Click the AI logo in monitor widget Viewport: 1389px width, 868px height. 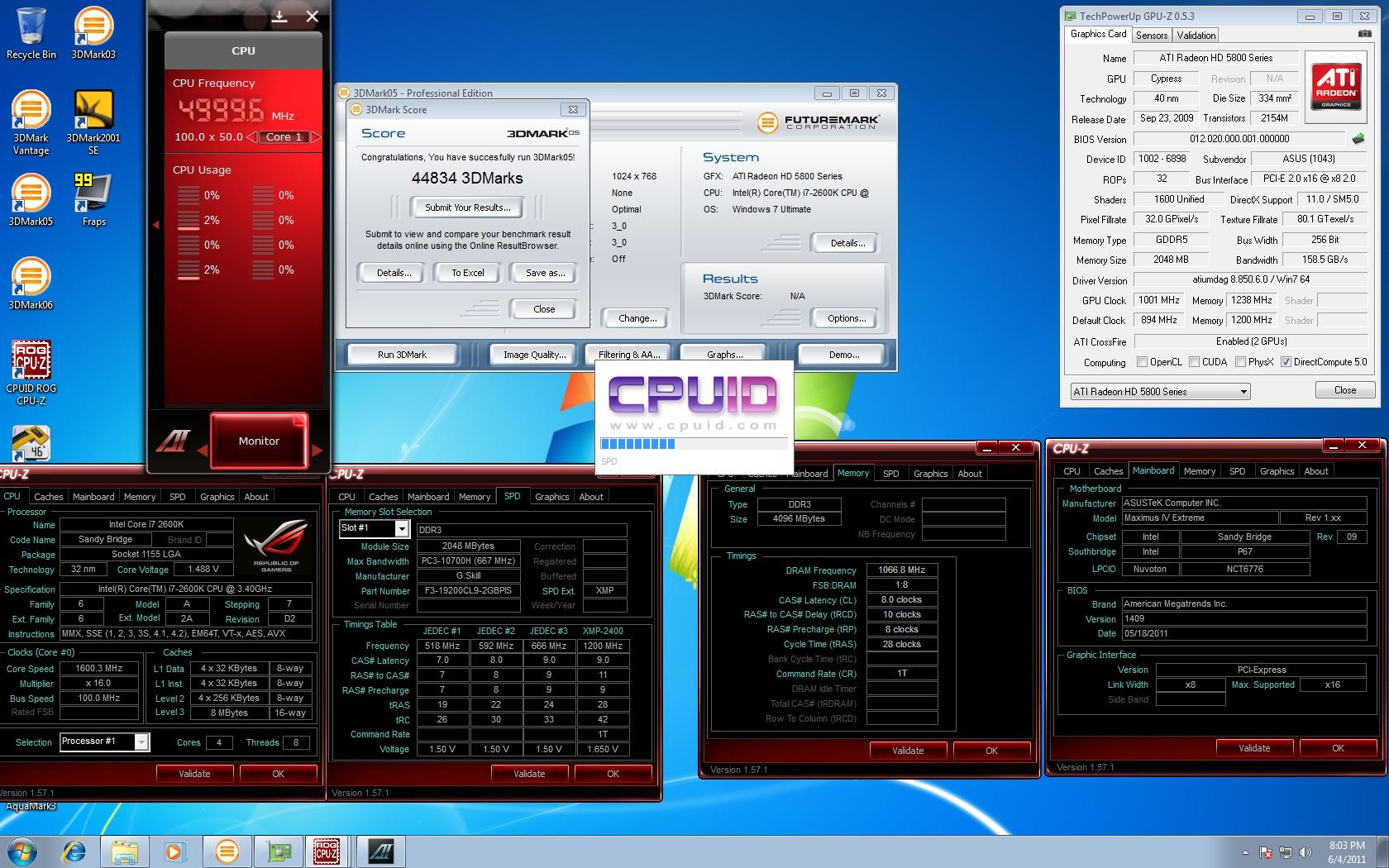click(x=174, y=441)
